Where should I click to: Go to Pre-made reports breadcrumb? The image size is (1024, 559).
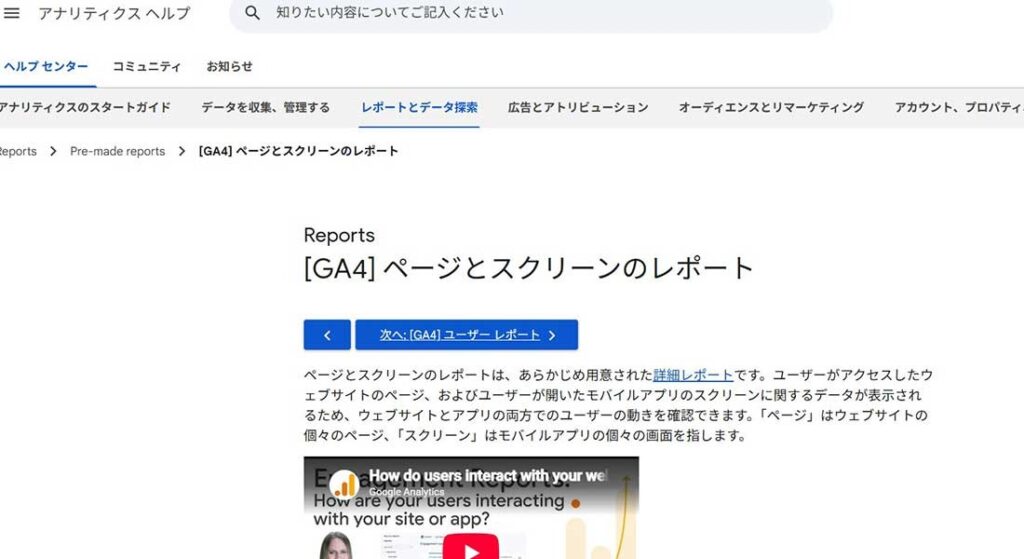pyautogui.click(x=118, y=152)
